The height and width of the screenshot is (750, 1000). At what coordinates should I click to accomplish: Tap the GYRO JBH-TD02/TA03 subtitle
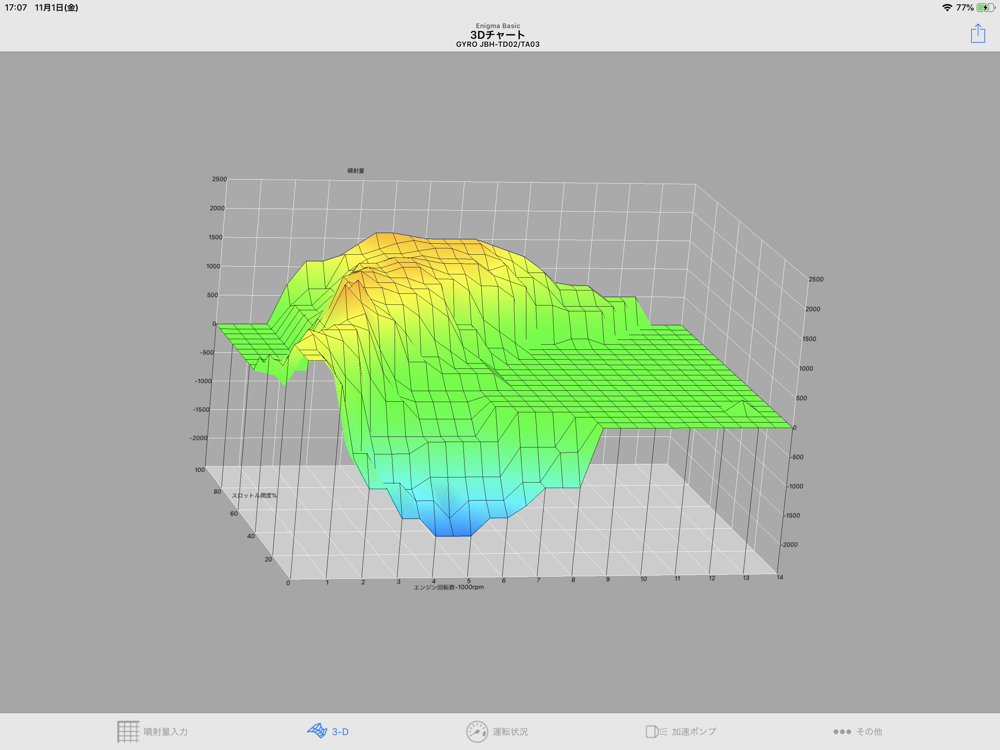pos(498,45)
